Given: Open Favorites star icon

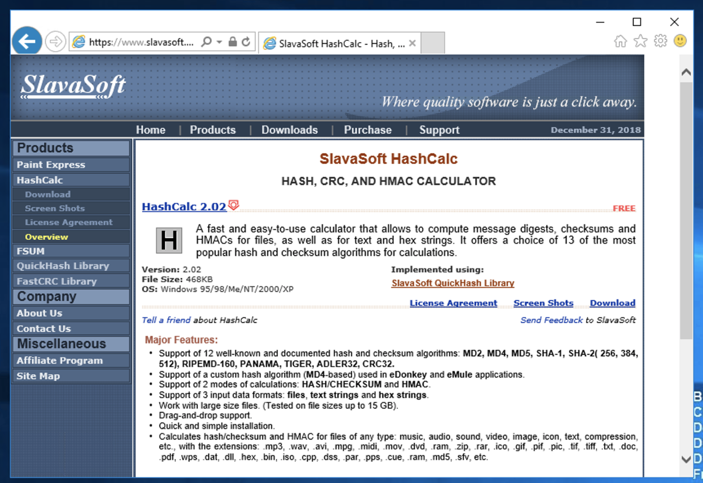Looking at the screenshot, I should [640, 41].
